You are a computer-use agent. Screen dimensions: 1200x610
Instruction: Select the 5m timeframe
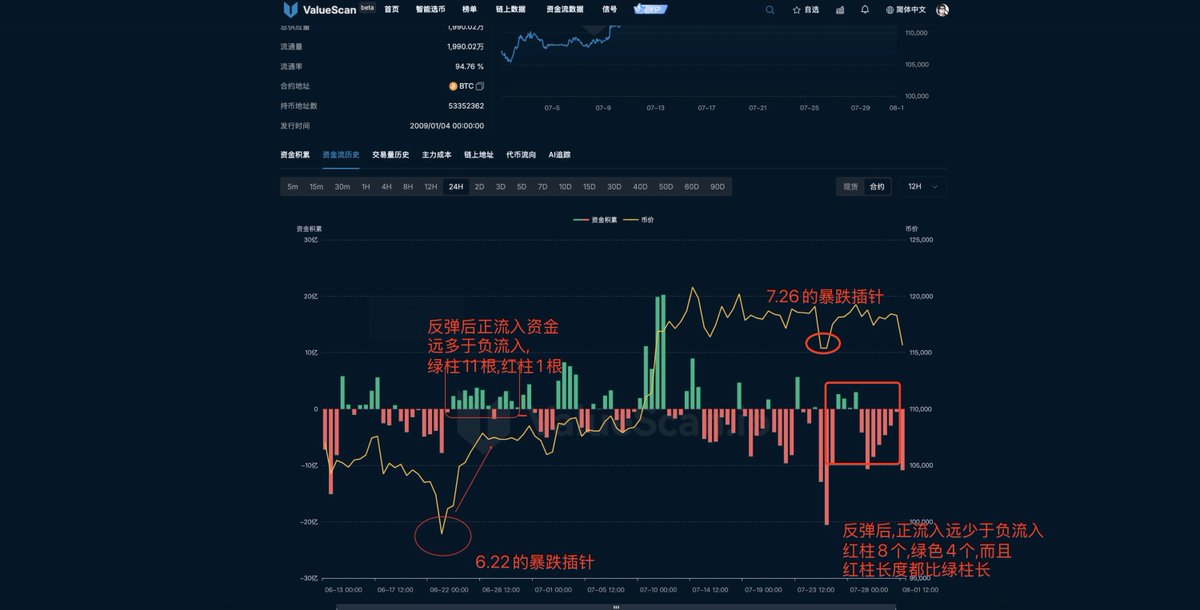tap(292, 186)
